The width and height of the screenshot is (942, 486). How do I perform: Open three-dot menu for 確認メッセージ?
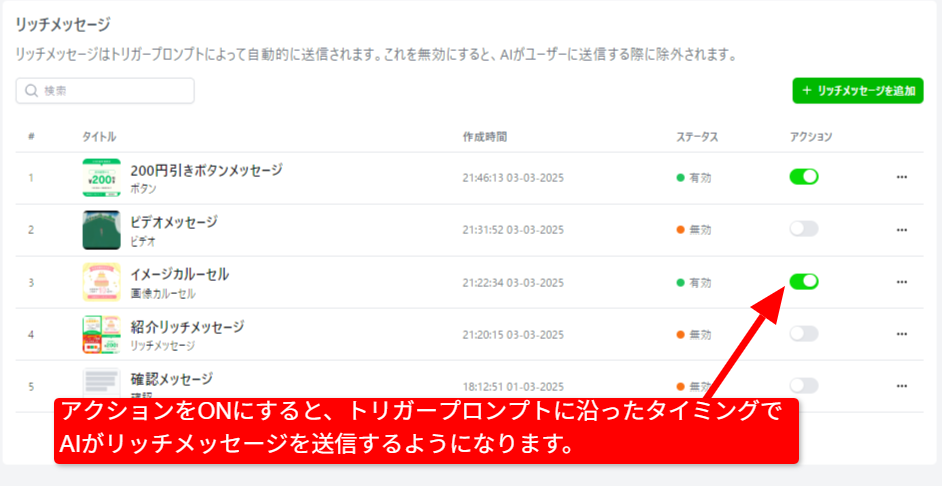point(901,386)
